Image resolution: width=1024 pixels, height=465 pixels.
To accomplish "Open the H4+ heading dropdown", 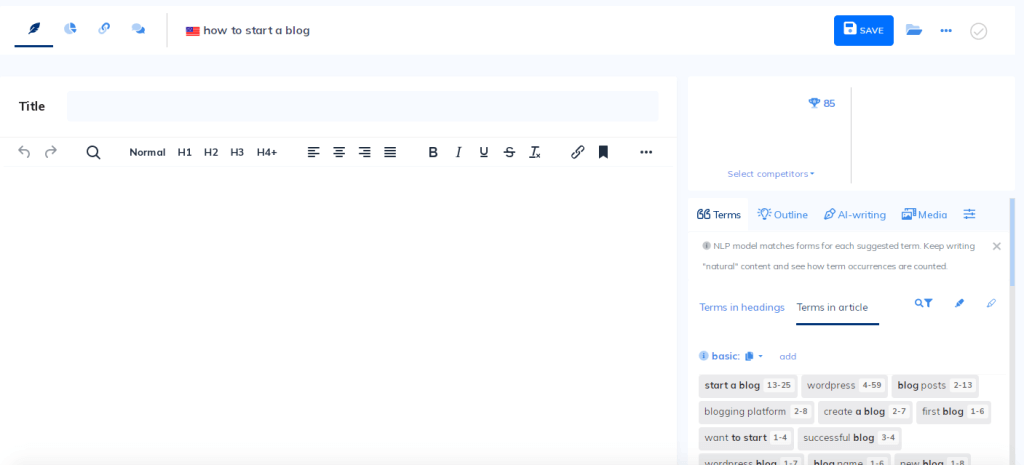I will click(266, 152).
